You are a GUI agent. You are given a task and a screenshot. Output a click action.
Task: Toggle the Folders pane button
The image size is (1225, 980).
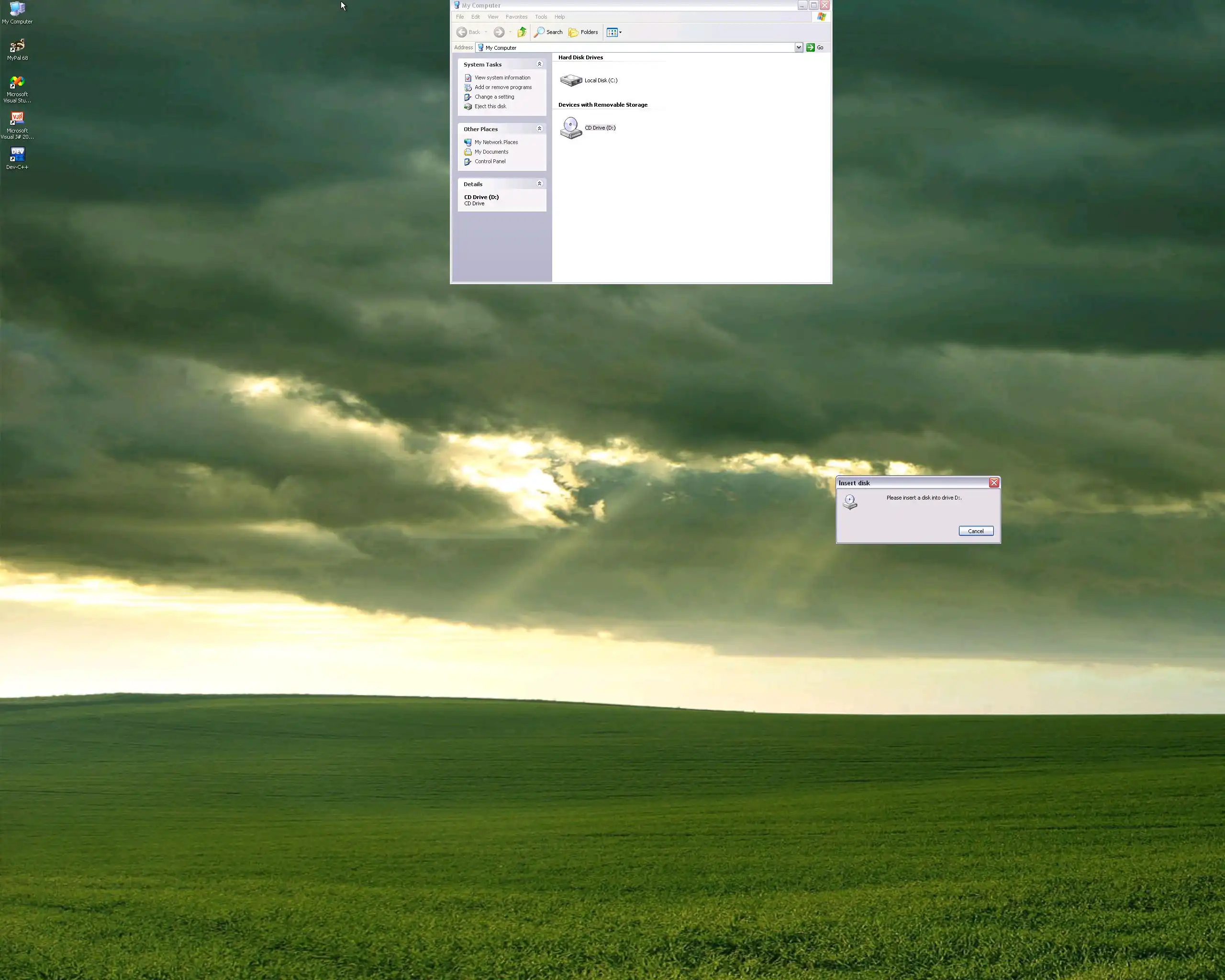tap(583, 33)
